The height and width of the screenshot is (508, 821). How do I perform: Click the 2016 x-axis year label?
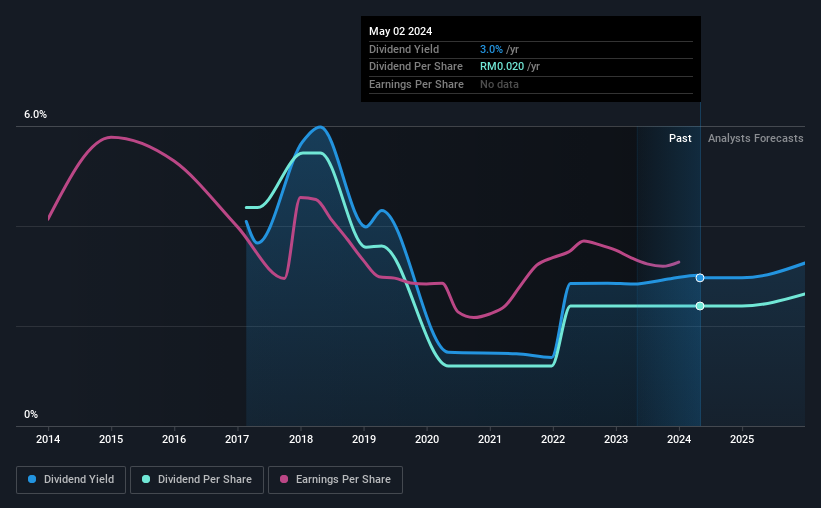pos(174,439)
